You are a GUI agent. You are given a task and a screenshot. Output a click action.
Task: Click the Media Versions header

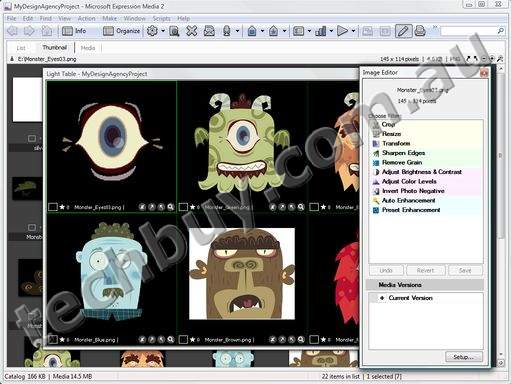click(425, 285)
